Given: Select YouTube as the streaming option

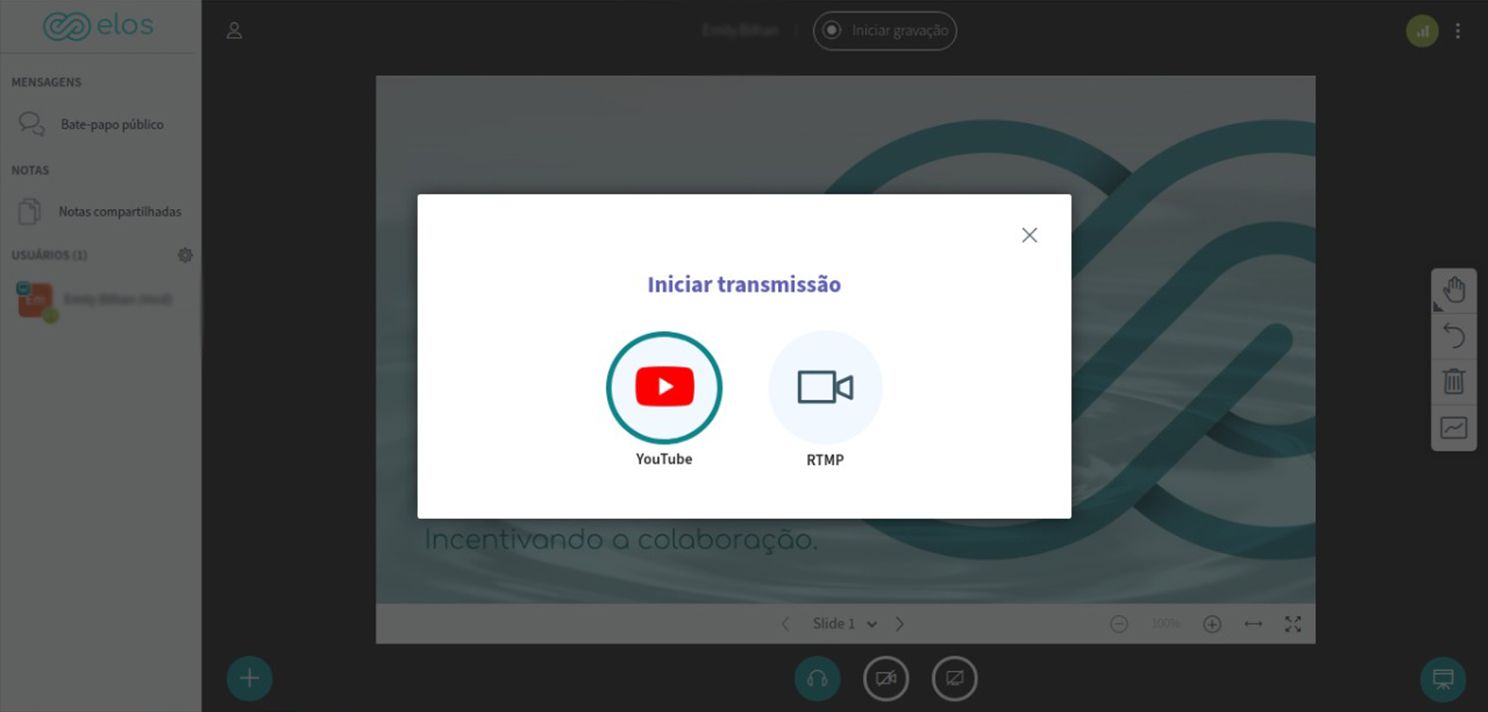Looking at the screenshot, I should [x=664, y=387].
